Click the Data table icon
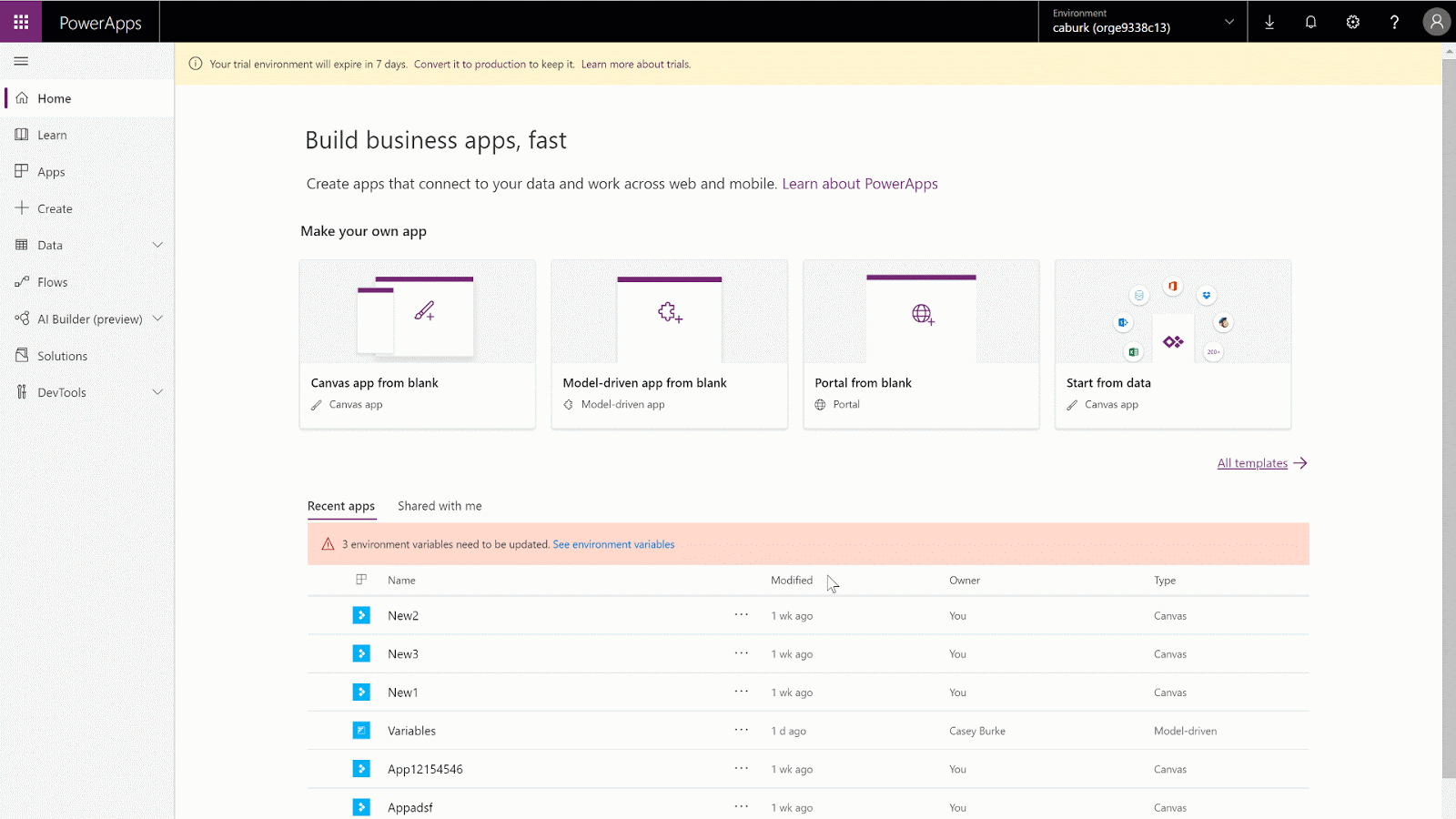The width and height of the screenshot is (1456, 819). (x=22, y=245)
